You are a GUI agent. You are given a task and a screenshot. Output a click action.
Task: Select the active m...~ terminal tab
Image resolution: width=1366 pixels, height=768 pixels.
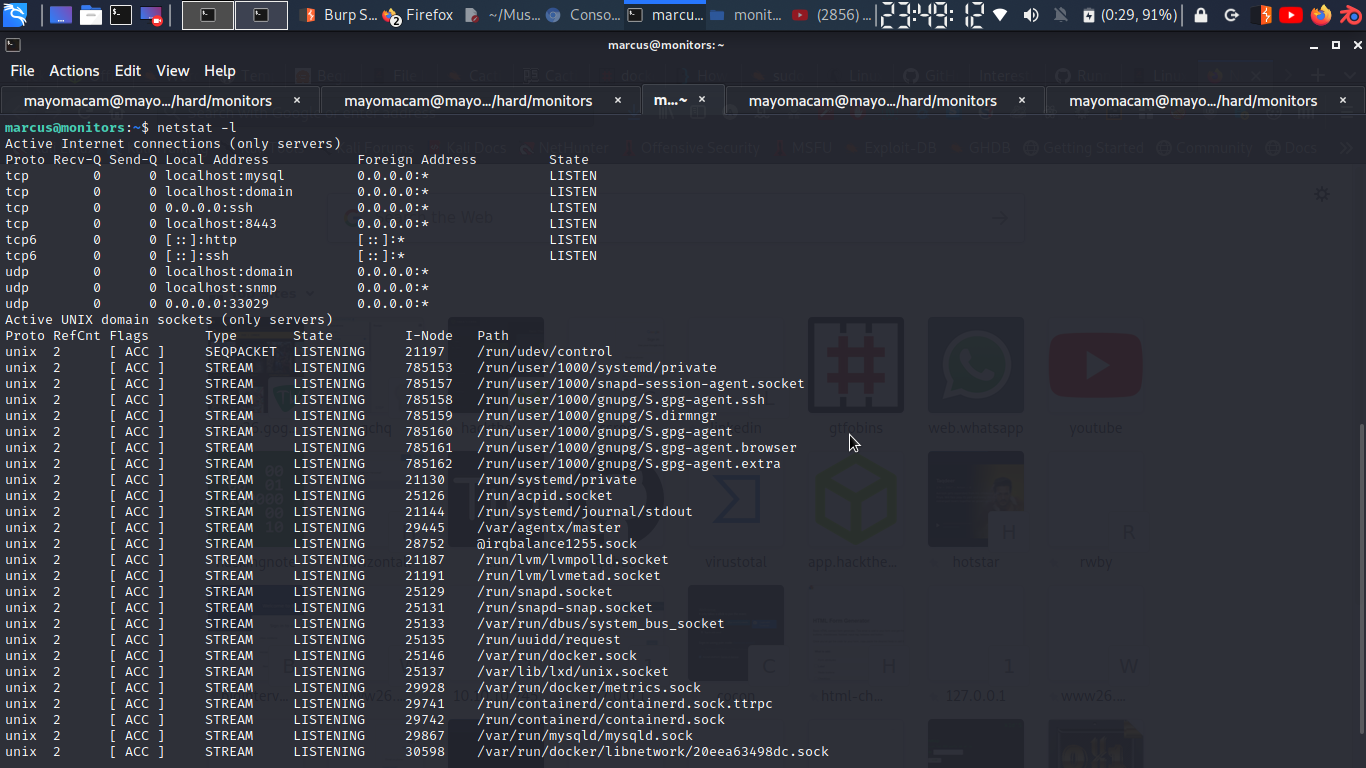coord(682,100)
